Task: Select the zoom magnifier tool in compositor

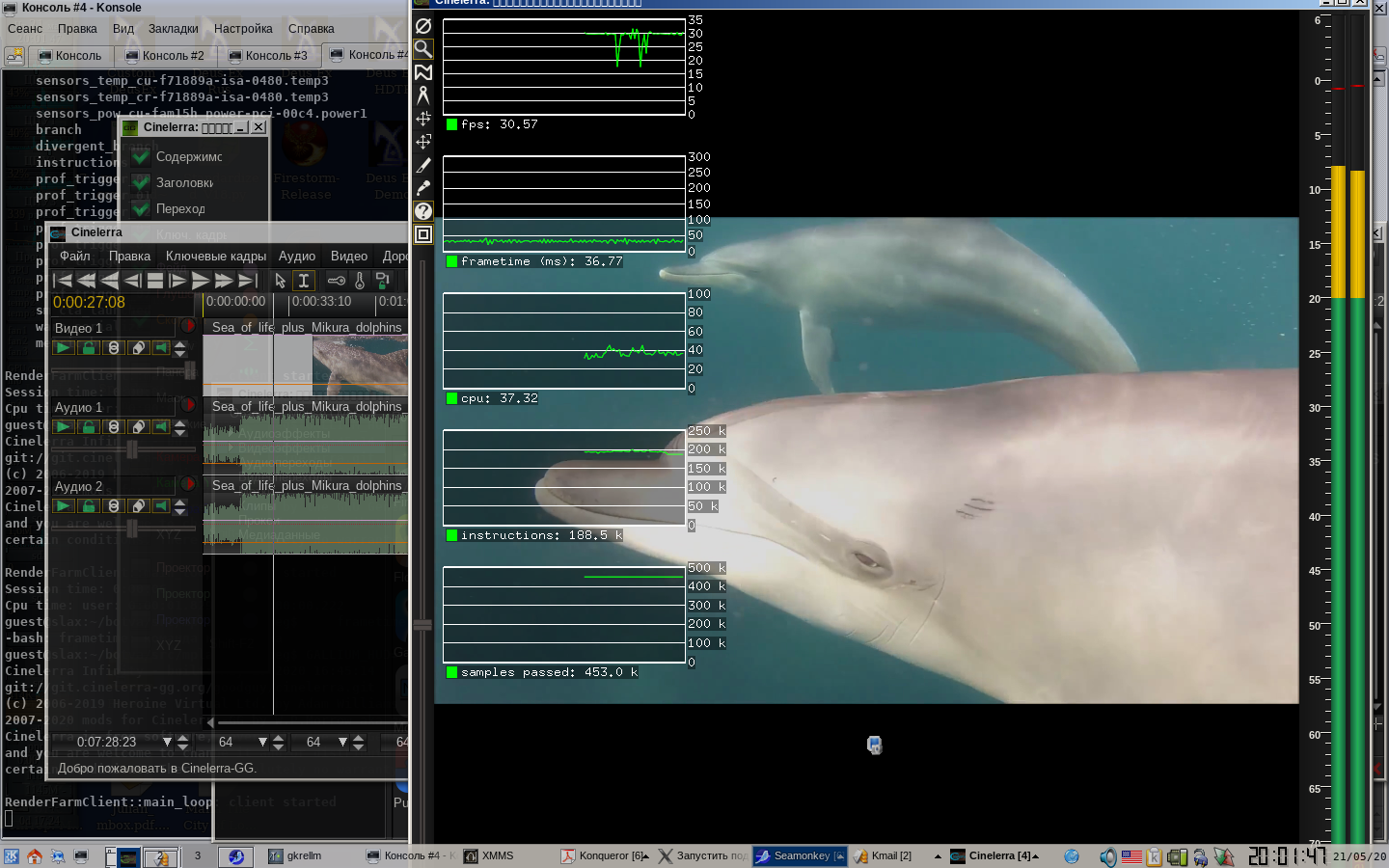Action: click(423, 49)
